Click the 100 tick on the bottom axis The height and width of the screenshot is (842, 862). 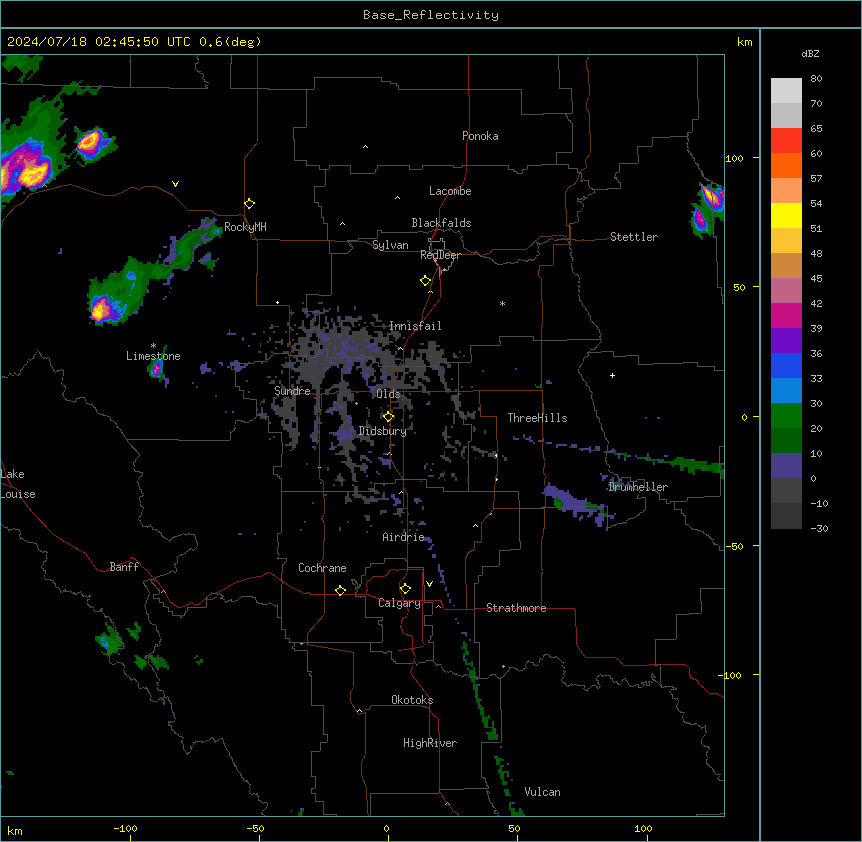643,828
